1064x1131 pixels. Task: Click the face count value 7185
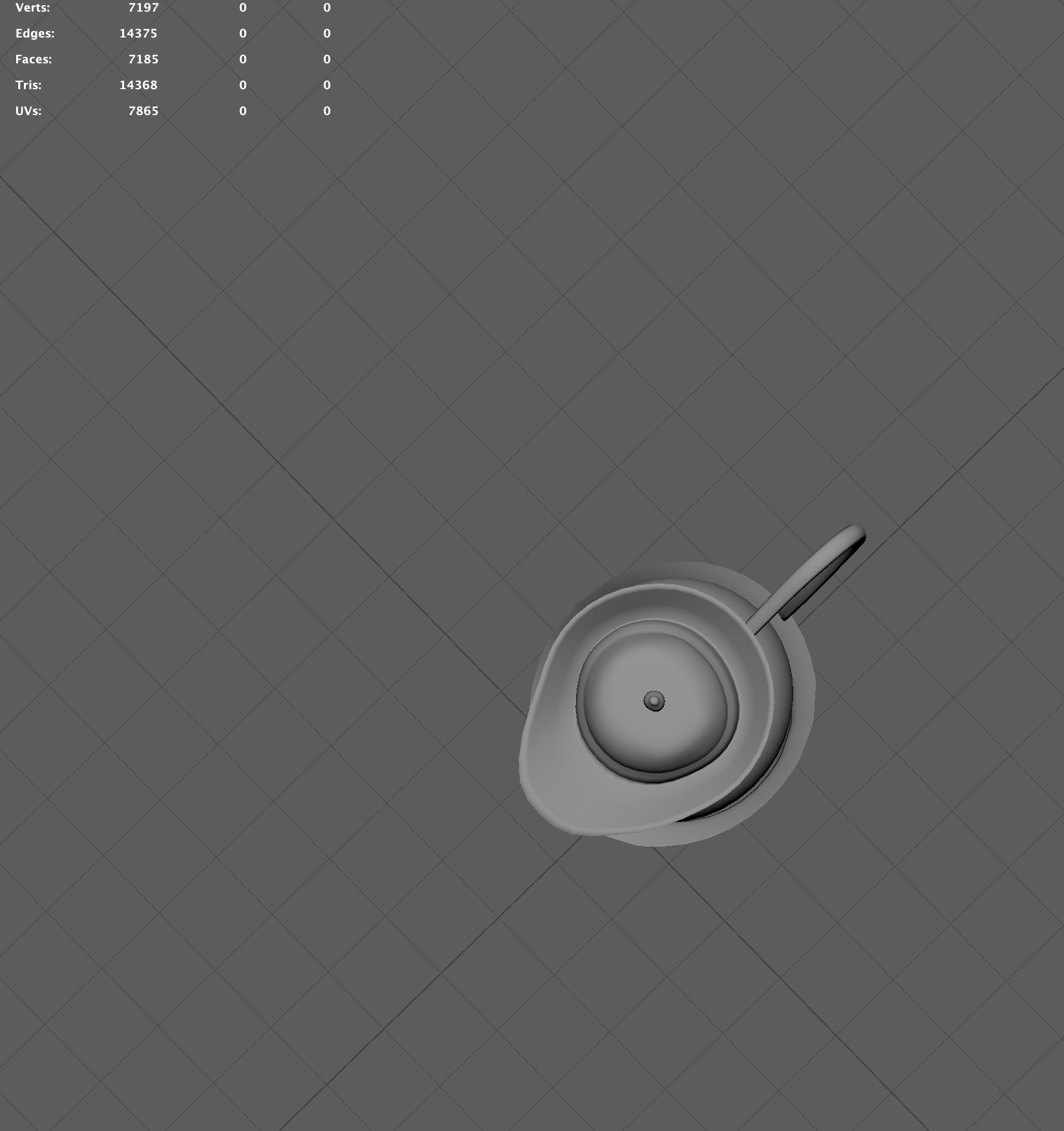click(144, 59)
